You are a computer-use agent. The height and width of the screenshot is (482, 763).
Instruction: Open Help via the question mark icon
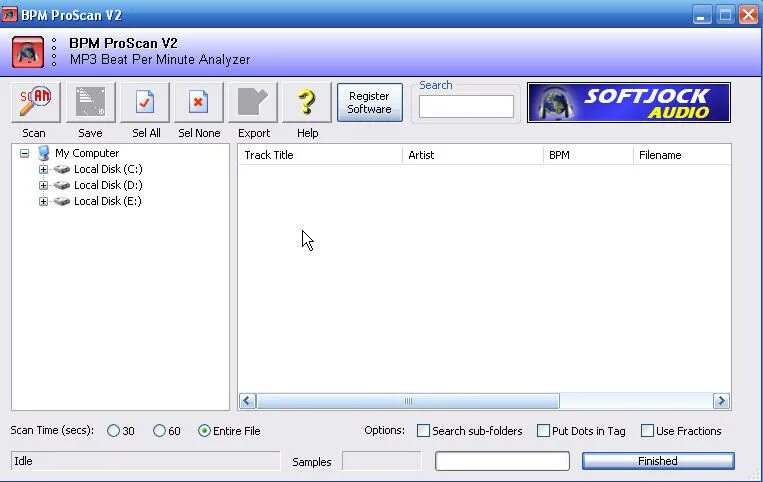click(x=307, y=102)
